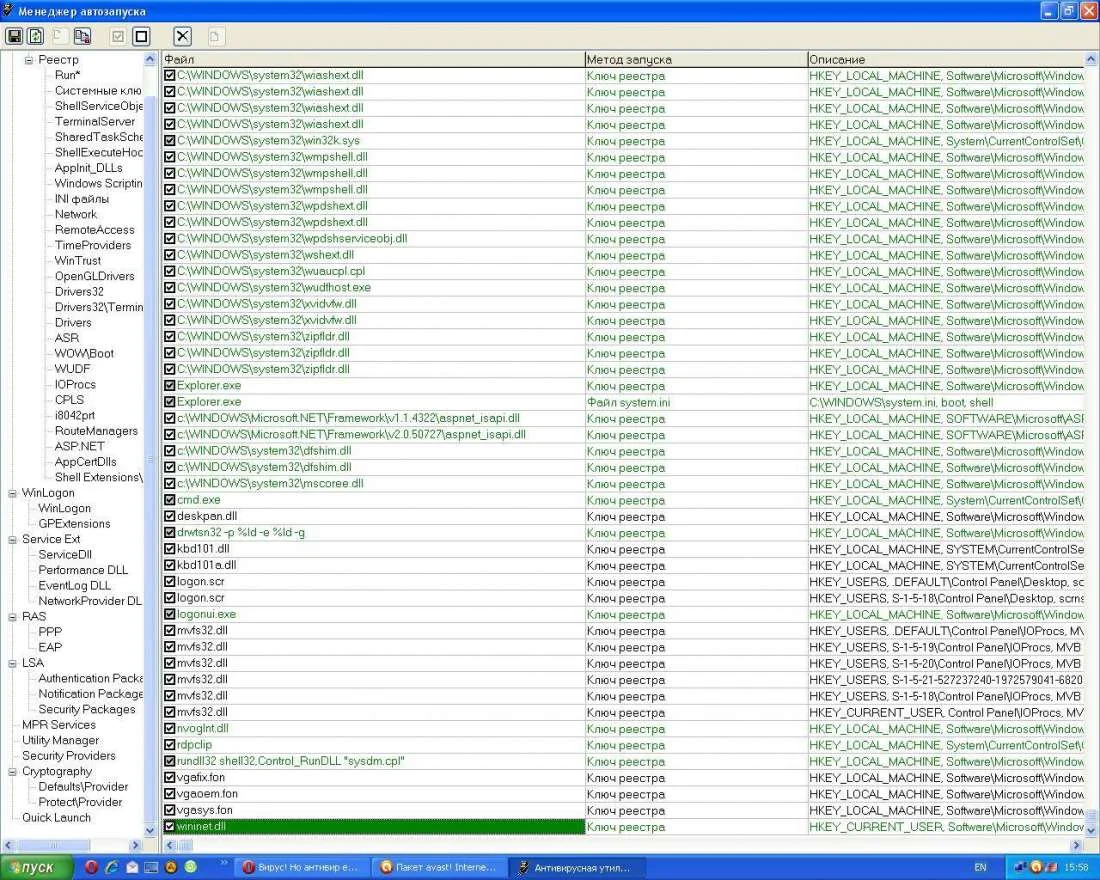Click the delete (X) toolbar icon
This screenshot has width=1100, height=880.
pos(182,36)
